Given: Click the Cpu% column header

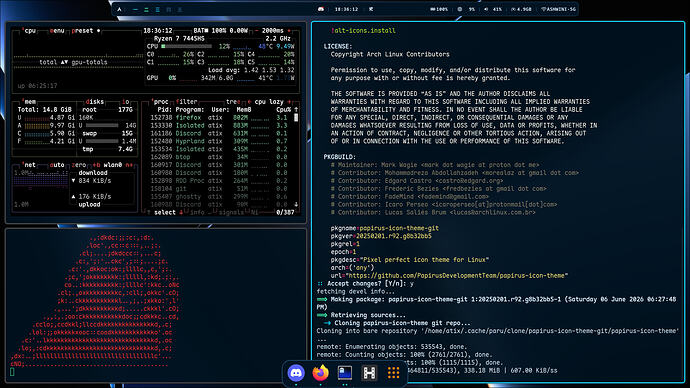Looking at the screenshot, I should 283,110.
